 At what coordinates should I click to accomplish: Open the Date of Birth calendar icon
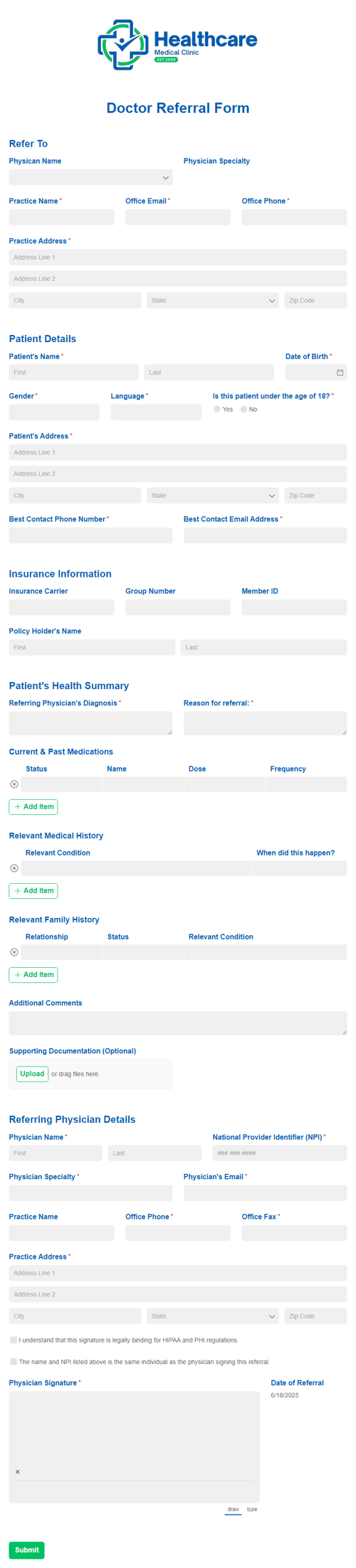(340, 372)
